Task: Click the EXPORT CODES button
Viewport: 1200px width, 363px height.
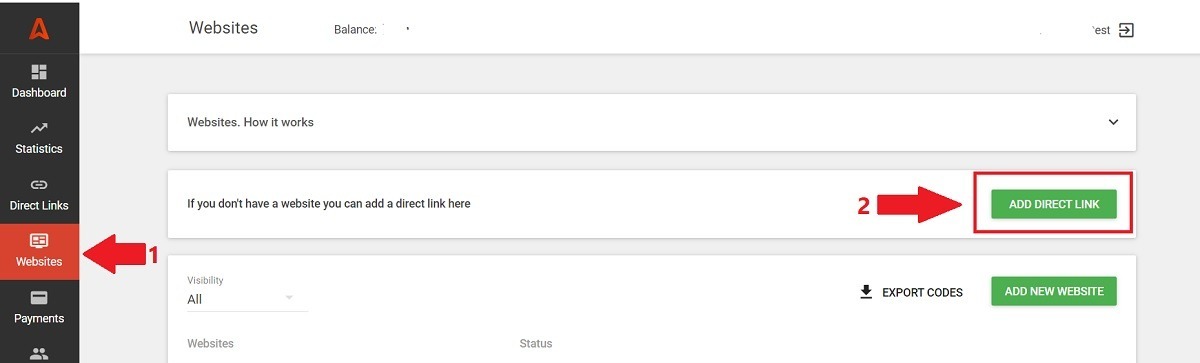Action: [911, 292]
